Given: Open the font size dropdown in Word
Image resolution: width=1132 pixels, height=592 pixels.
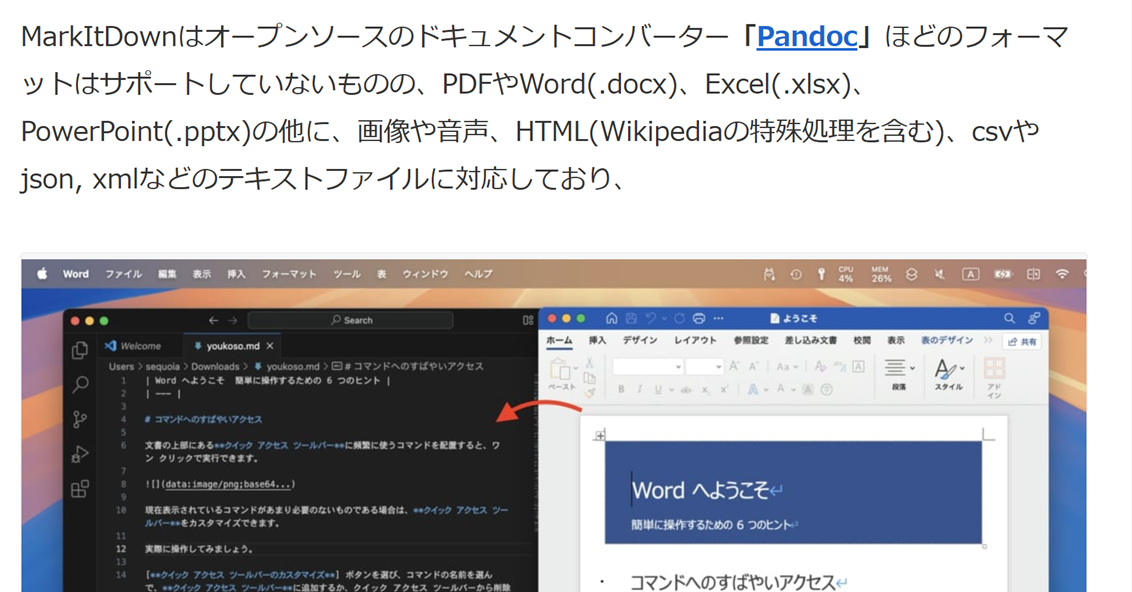Looking at the screenshot, I should coord(703,366).
